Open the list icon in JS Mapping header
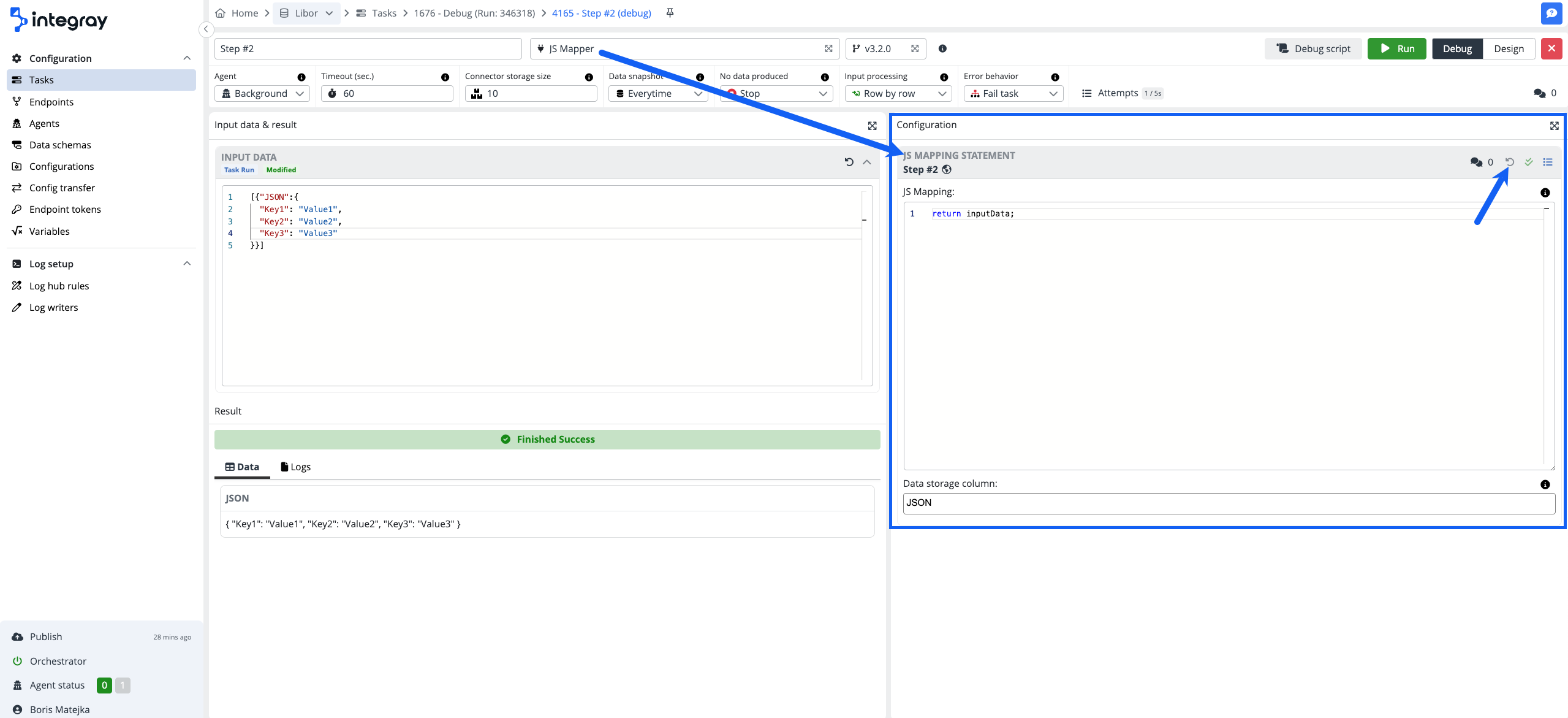1568x718 pixels. click(x=1548, y=162)
